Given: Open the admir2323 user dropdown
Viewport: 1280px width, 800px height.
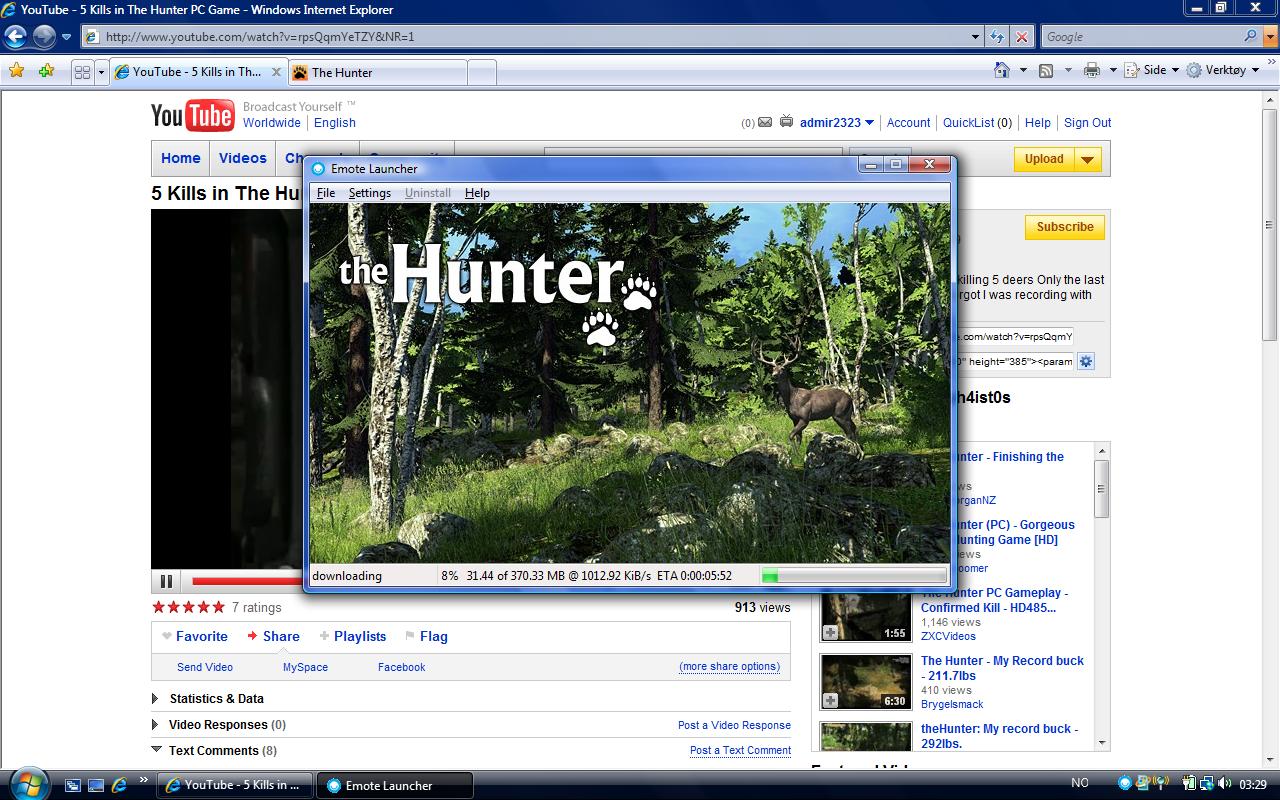Looking at the screenshot, I should (x=837, y=123).
